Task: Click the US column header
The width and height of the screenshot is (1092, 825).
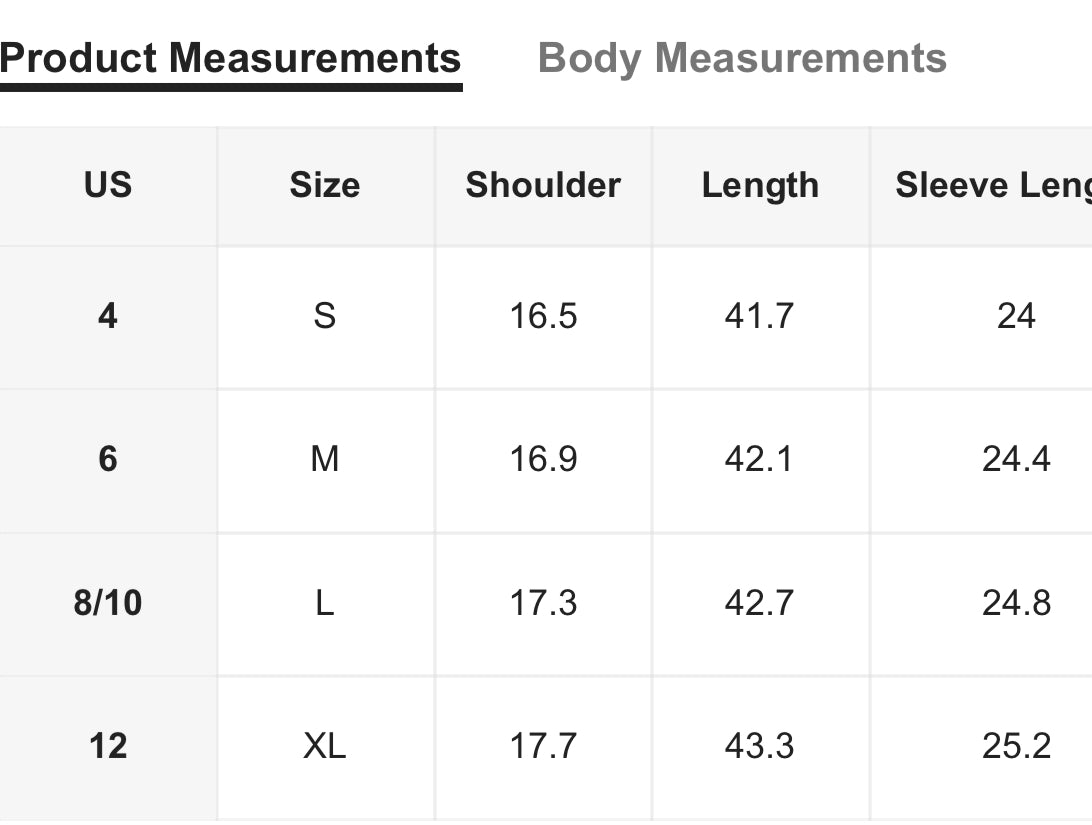Action: (108, 185)
